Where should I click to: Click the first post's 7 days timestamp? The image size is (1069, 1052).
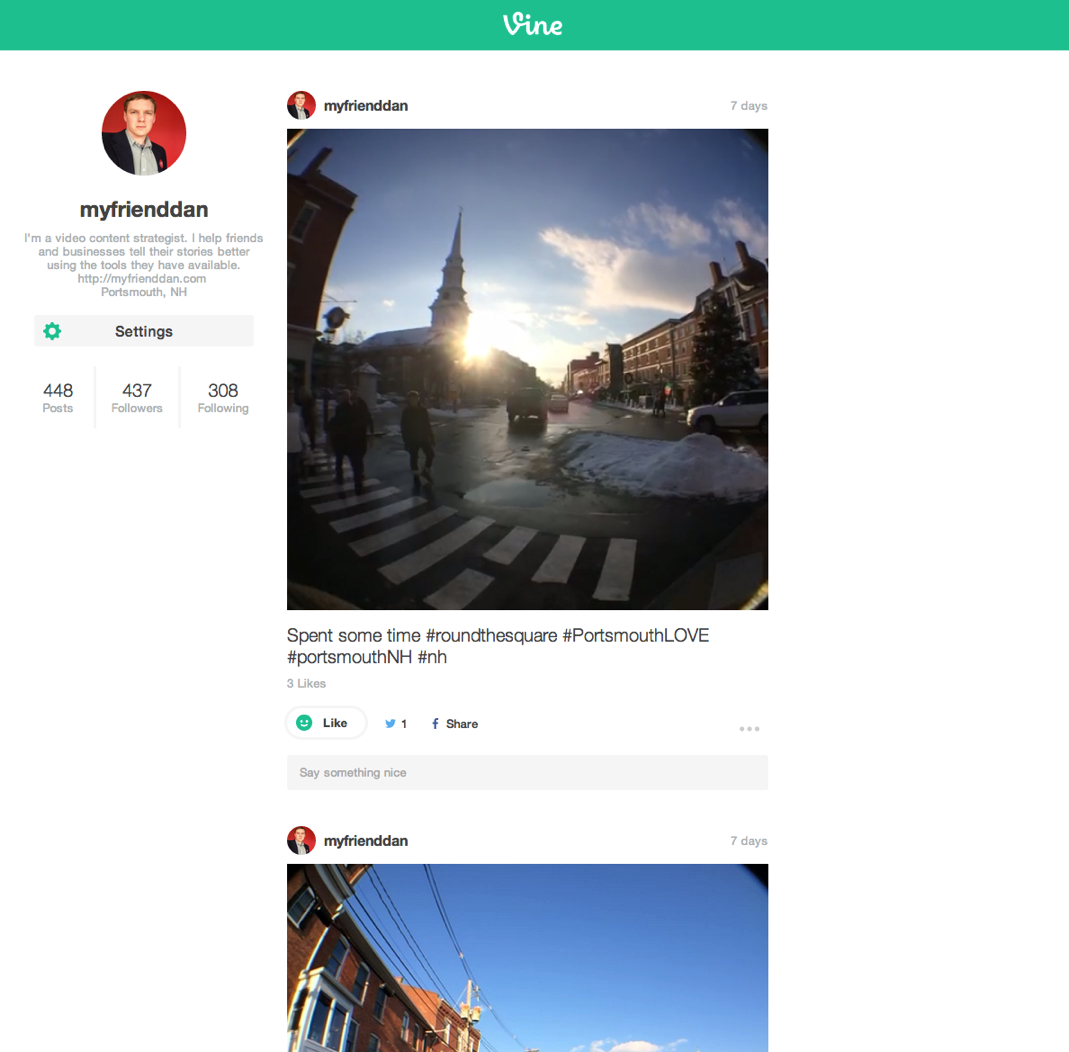(749, 106)
